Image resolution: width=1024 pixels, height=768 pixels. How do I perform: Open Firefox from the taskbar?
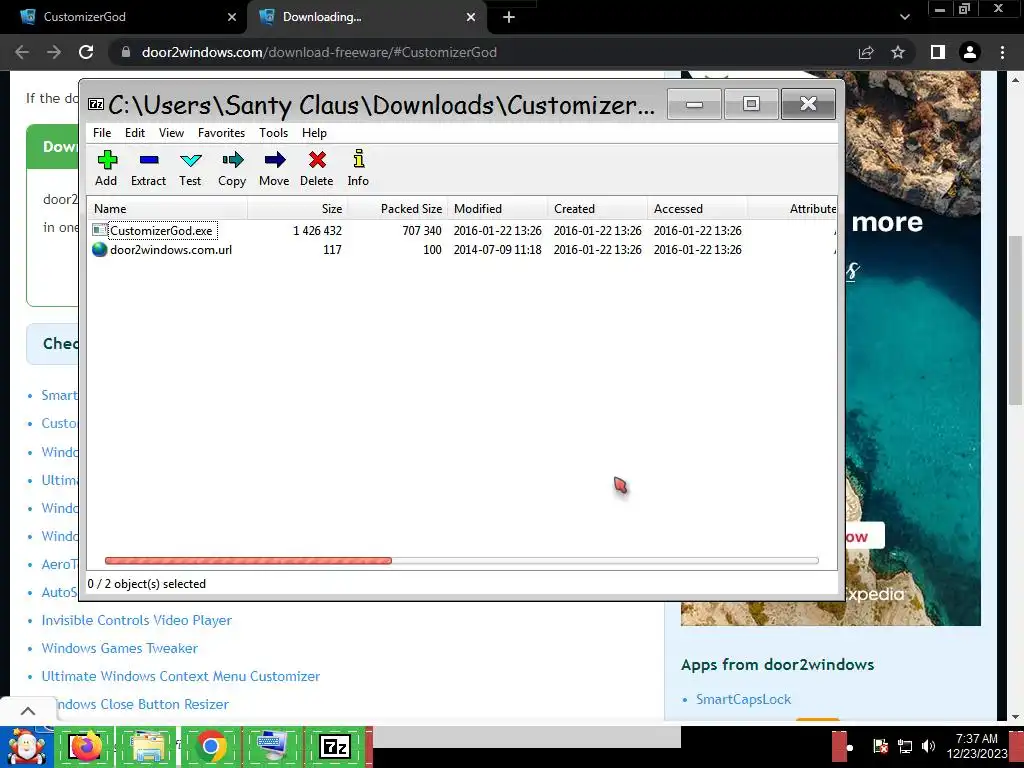86,747
